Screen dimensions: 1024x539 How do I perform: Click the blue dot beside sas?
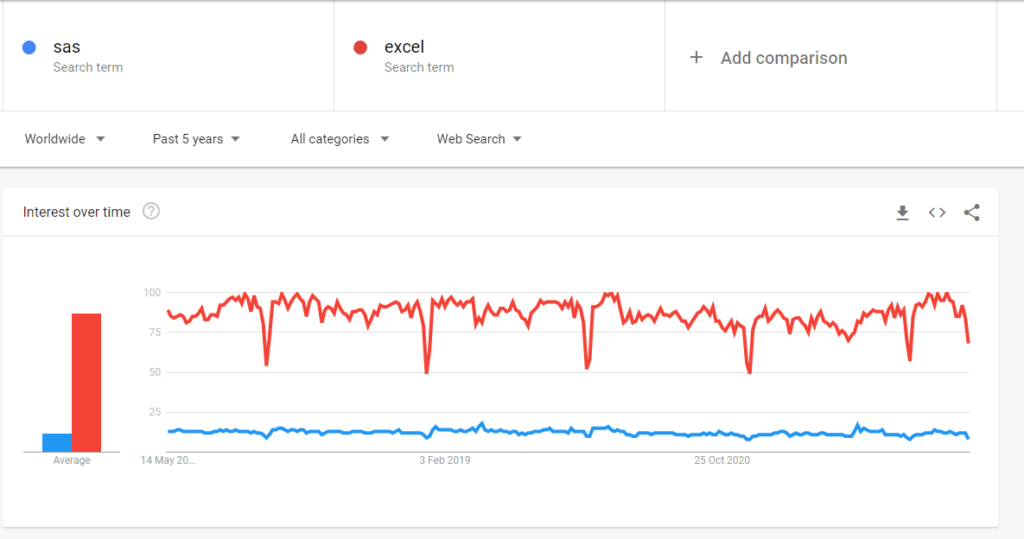tap(29, 47)
